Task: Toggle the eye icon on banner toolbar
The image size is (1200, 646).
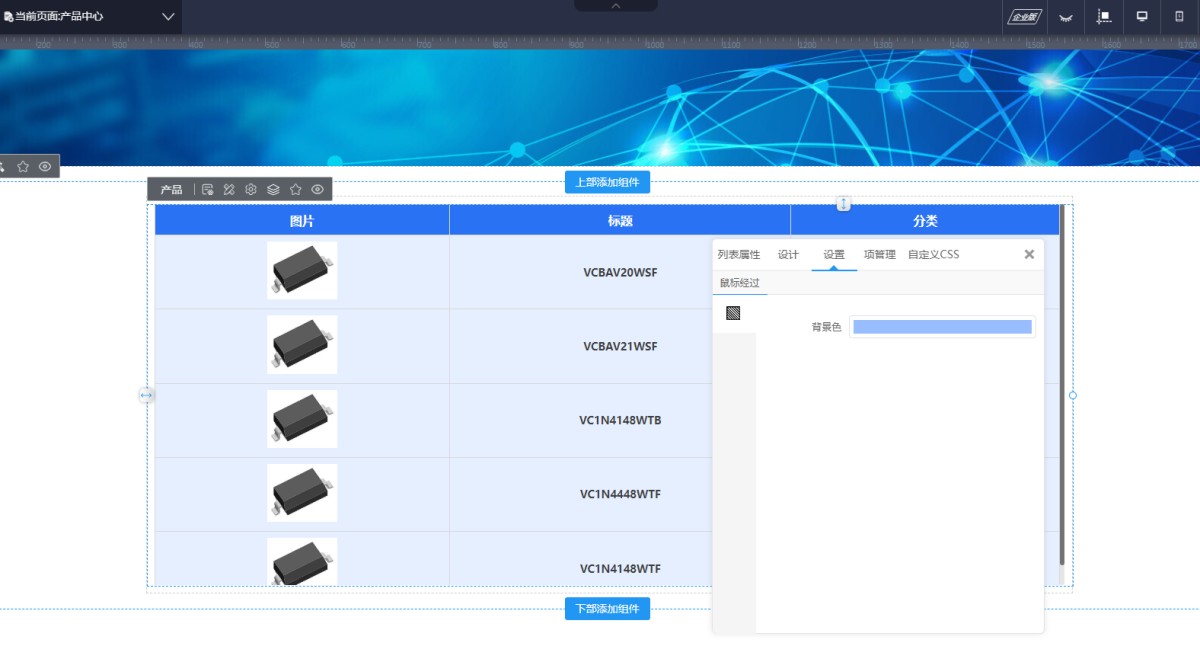Action: (45, 166)
